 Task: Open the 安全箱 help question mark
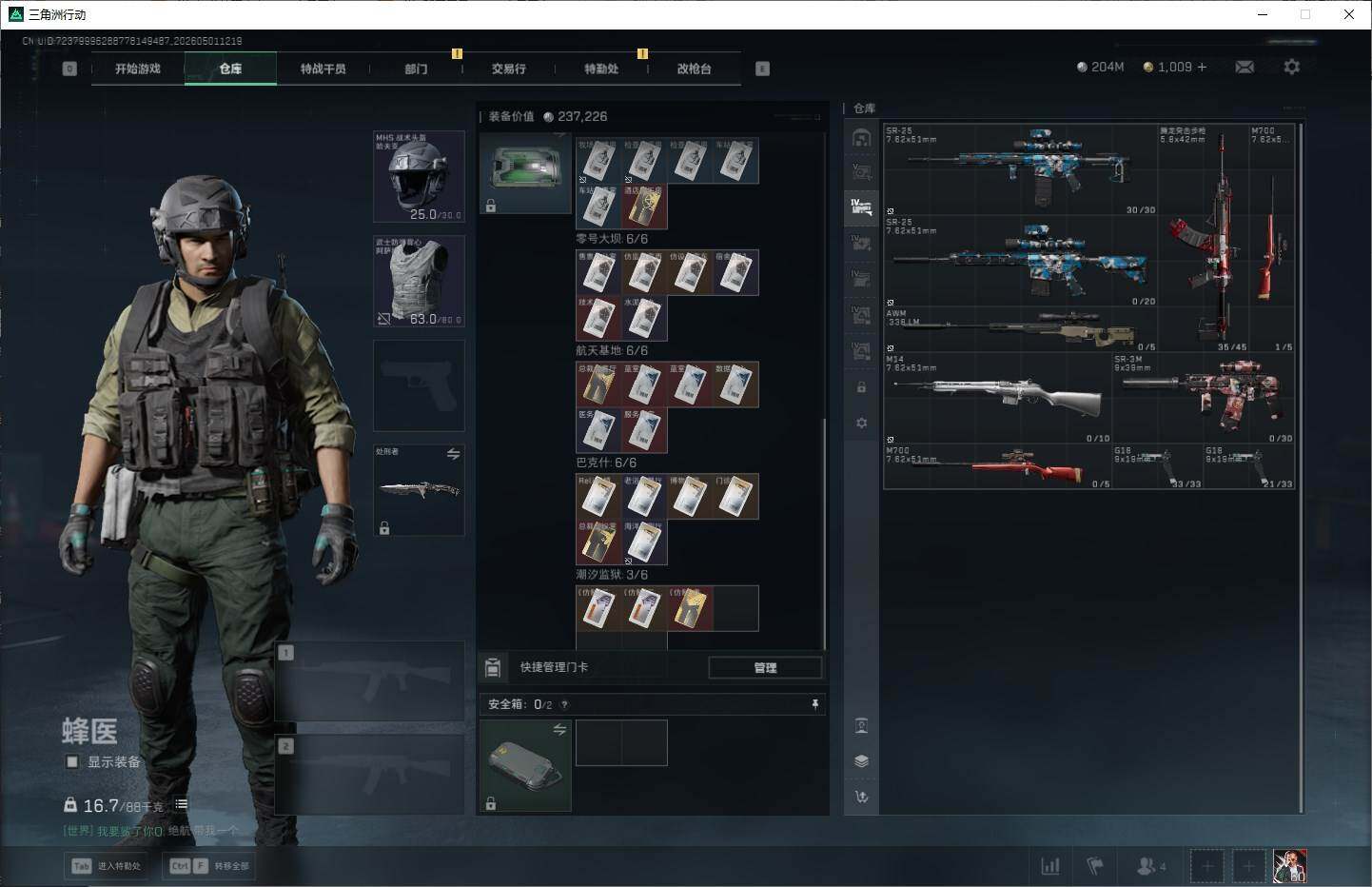(564, 705)
